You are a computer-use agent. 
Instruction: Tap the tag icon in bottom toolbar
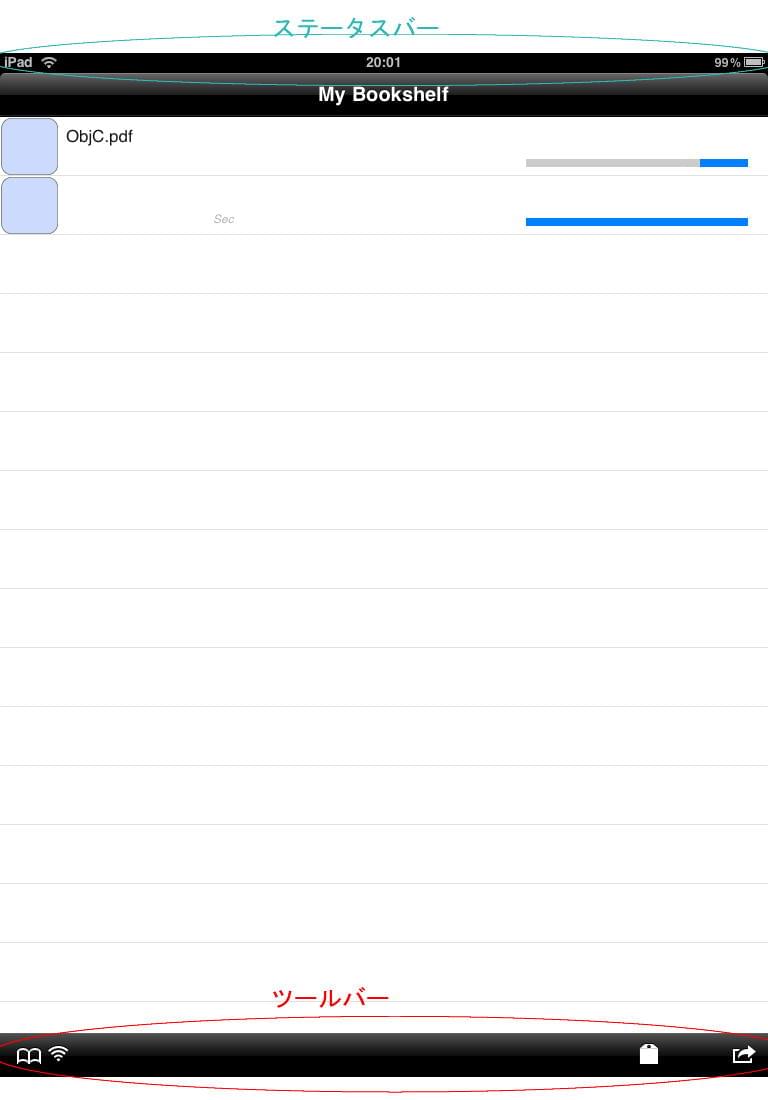pyautogui.click(x=649, y=1054)
